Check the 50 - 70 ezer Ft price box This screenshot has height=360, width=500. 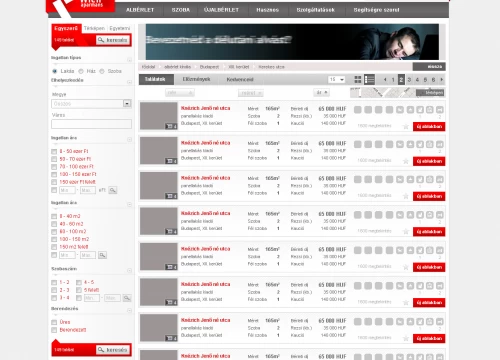pyautogui.click(x=54, y=159)
